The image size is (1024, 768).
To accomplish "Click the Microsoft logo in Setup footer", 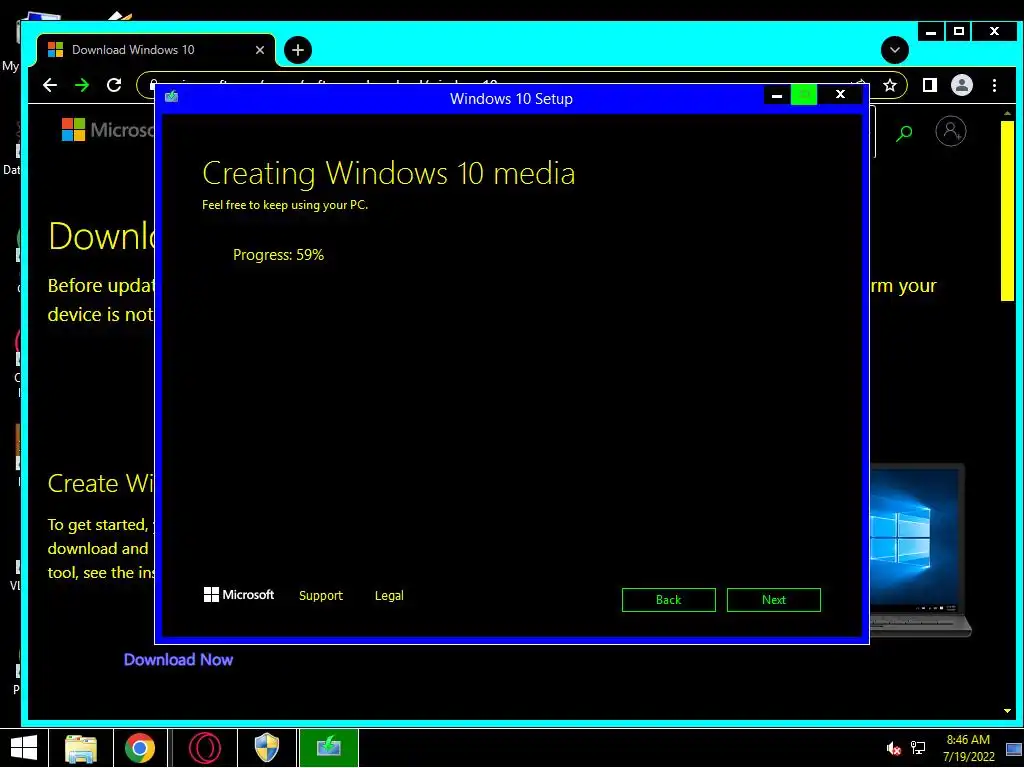I will [x=239, y=595].
